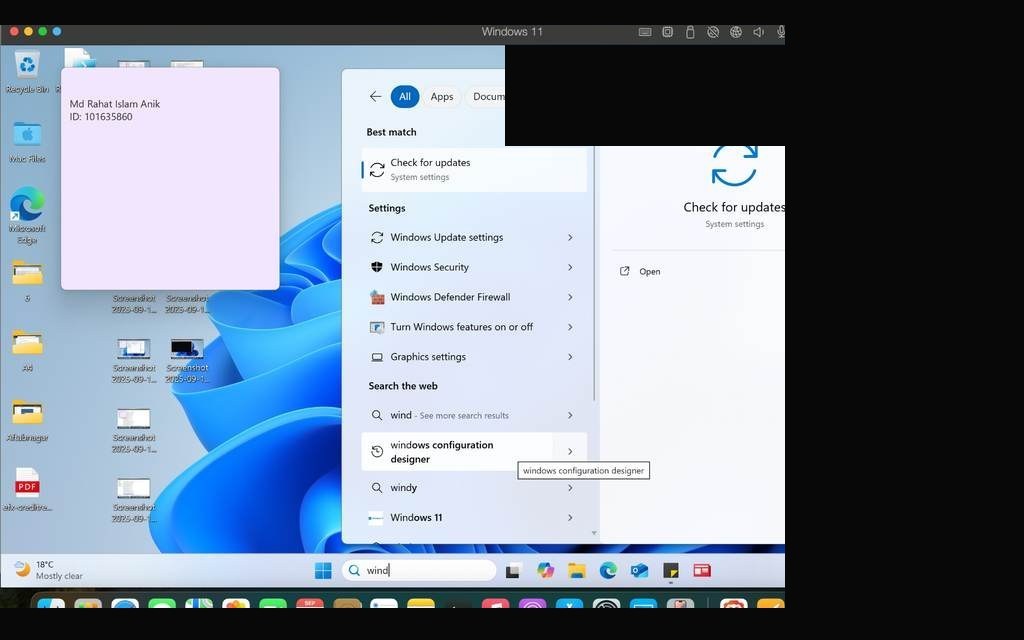Select 'Turn Windows features on or off' text
This screenshot has height=640, width=1024.
pos(462,327)
